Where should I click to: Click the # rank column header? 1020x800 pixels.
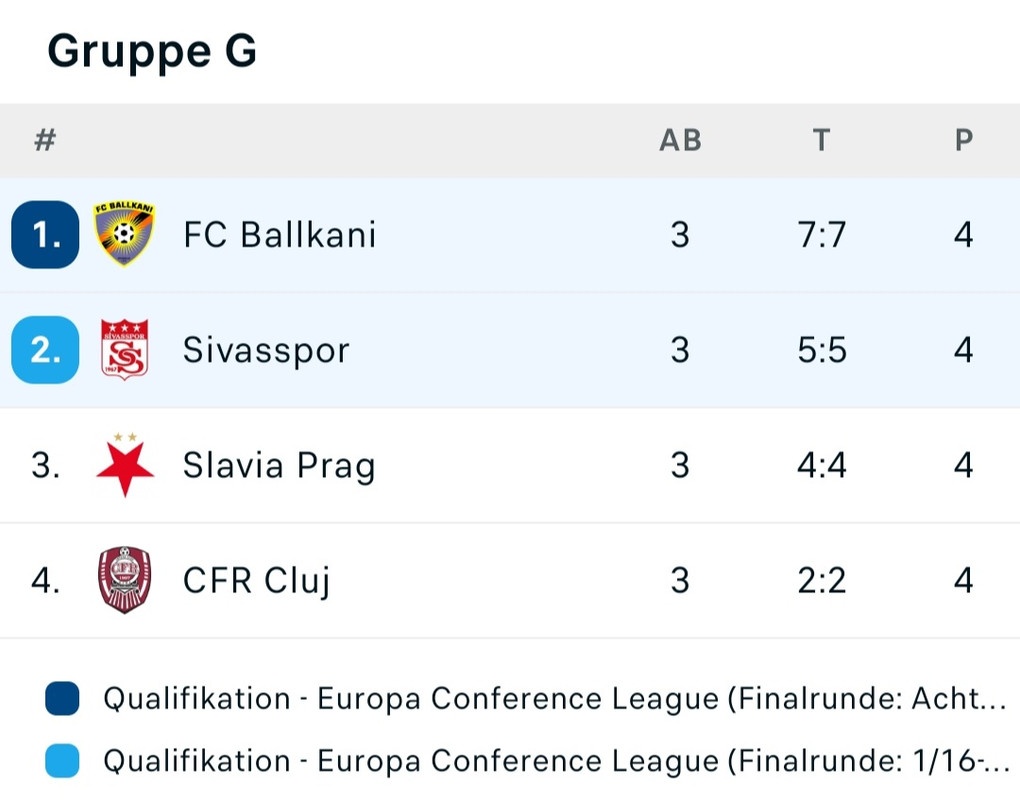click(44, 140)
